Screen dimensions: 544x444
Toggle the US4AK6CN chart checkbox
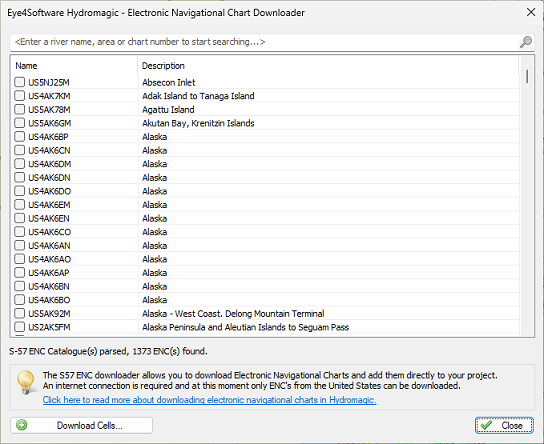19,150
